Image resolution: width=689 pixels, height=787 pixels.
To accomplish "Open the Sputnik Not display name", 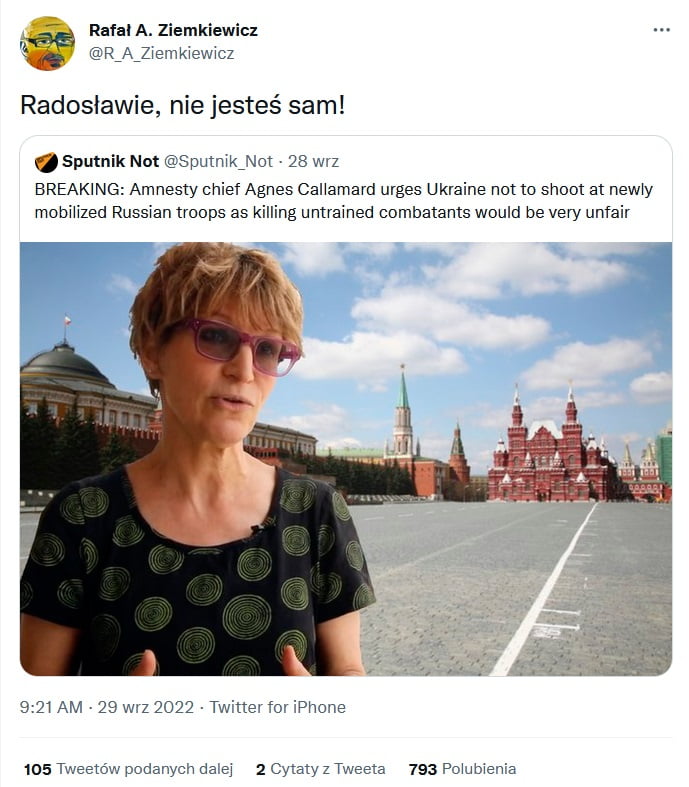I will point(110,161).
